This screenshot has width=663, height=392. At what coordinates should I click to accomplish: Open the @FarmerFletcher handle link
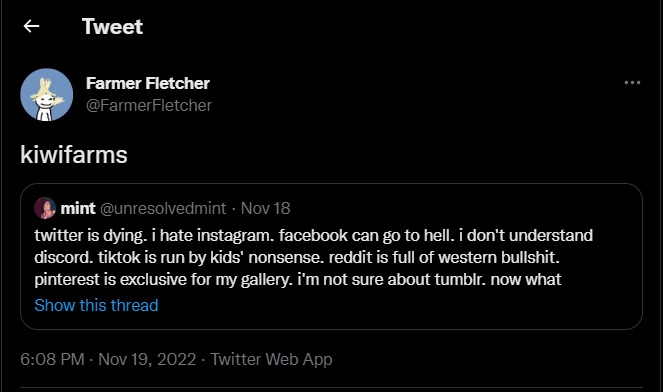[149, 105]
